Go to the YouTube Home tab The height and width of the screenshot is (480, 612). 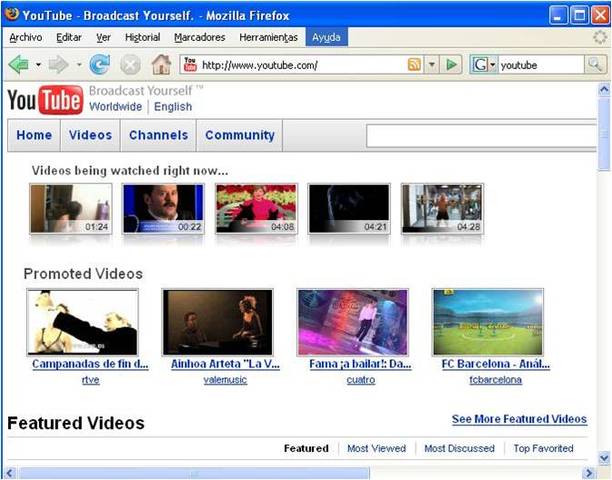[x=34, y=135]
